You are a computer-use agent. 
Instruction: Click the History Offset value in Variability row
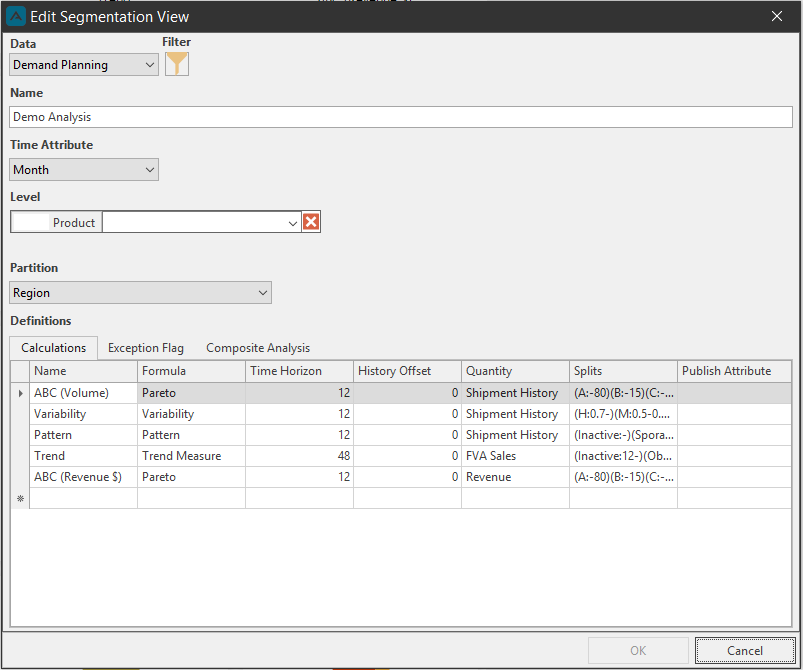408,414
